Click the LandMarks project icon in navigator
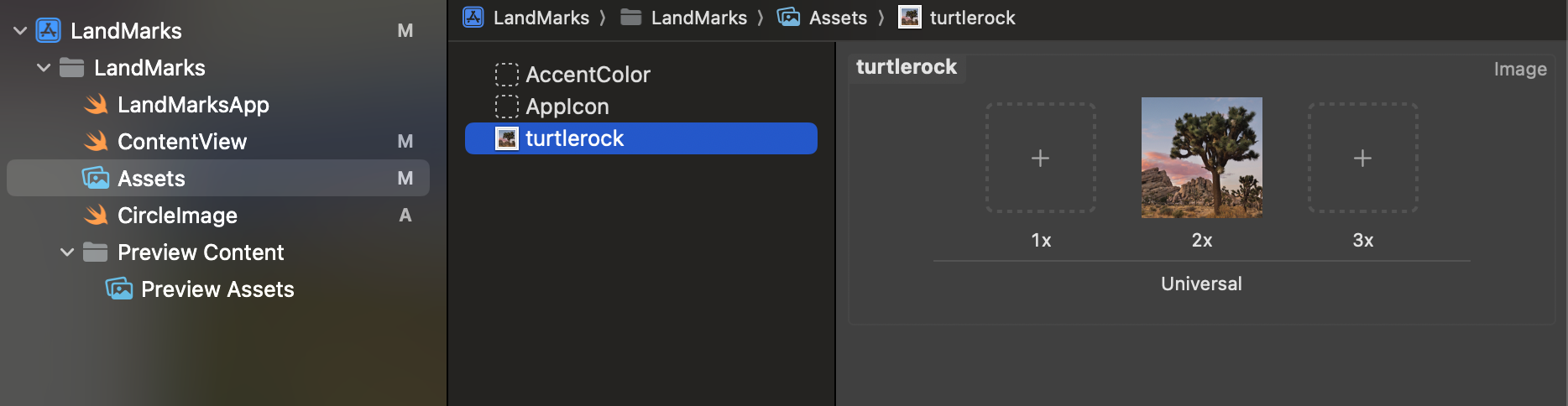The height and width of the screenshot is (406, 1568). (49, 31)
